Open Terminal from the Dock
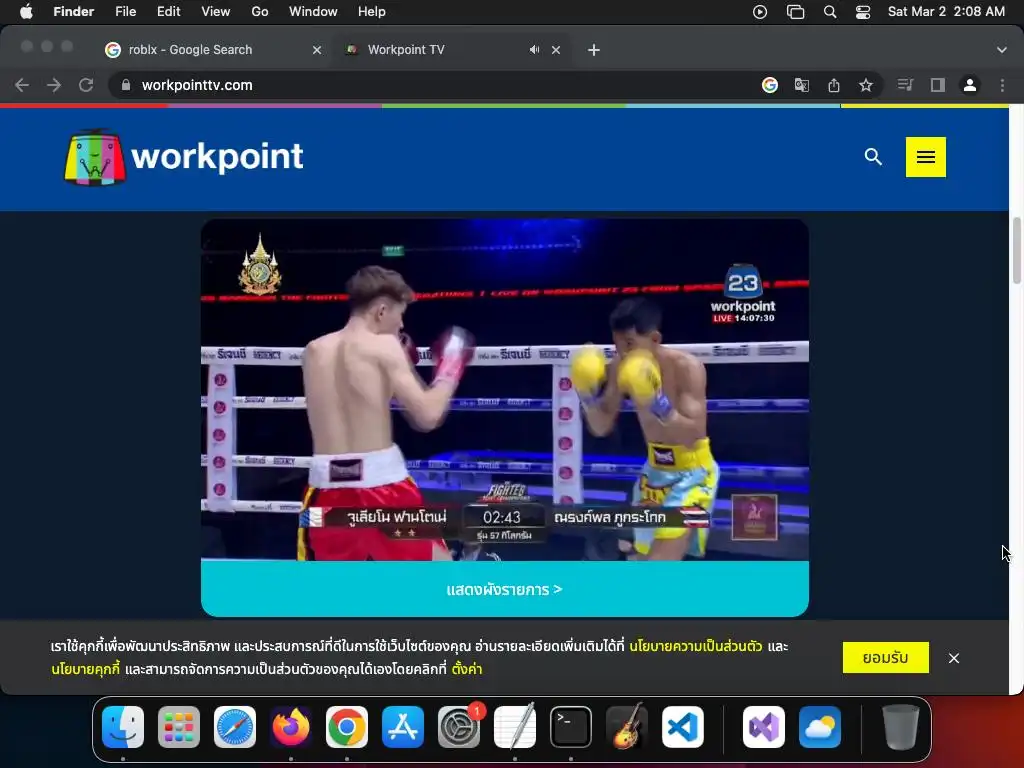Viewport: 1024px width, 768px height. pos(571,727)
